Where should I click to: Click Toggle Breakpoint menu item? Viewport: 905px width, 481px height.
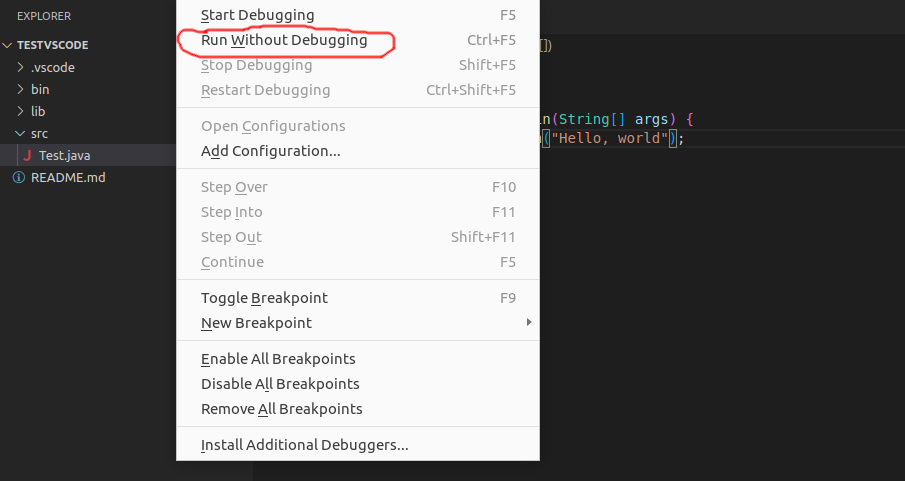pyautogui.click(x=358, y=298)
